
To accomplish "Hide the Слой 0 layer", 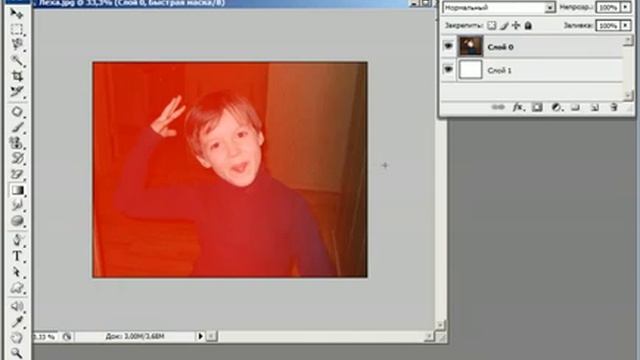I will [x=448, y=46].
